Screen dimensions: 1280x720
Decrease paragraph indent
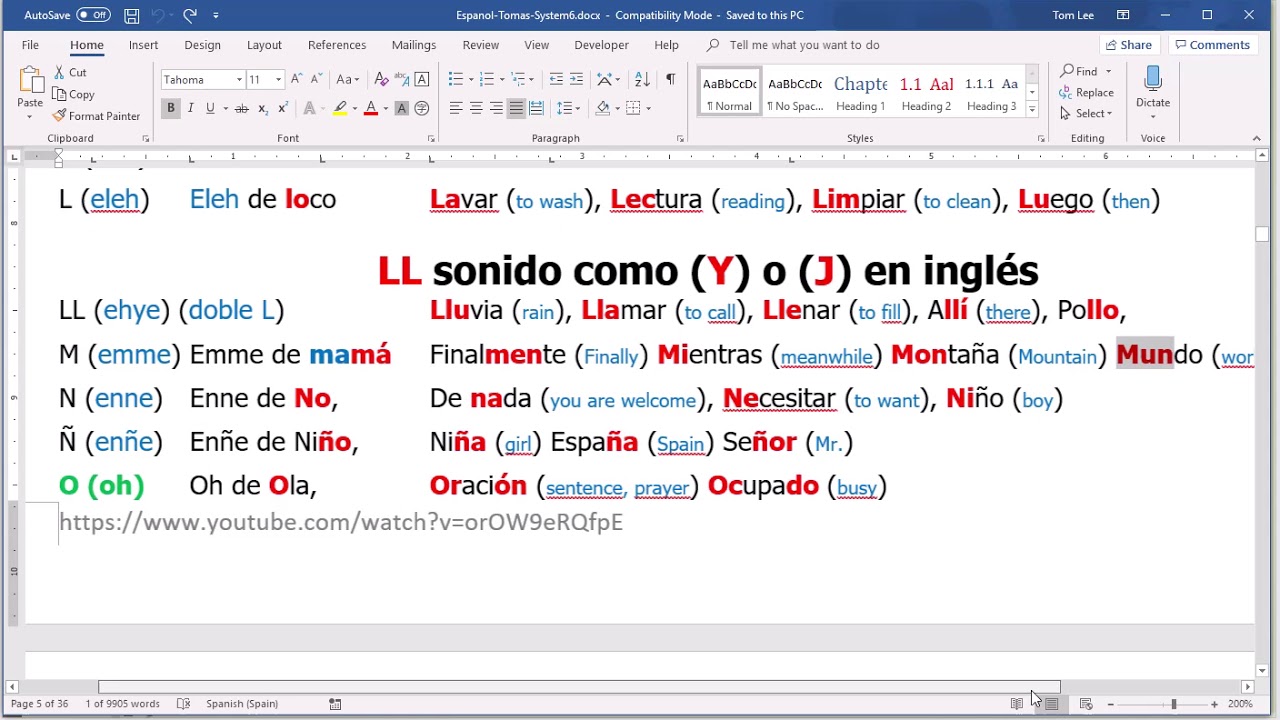(x=556, y=79)
